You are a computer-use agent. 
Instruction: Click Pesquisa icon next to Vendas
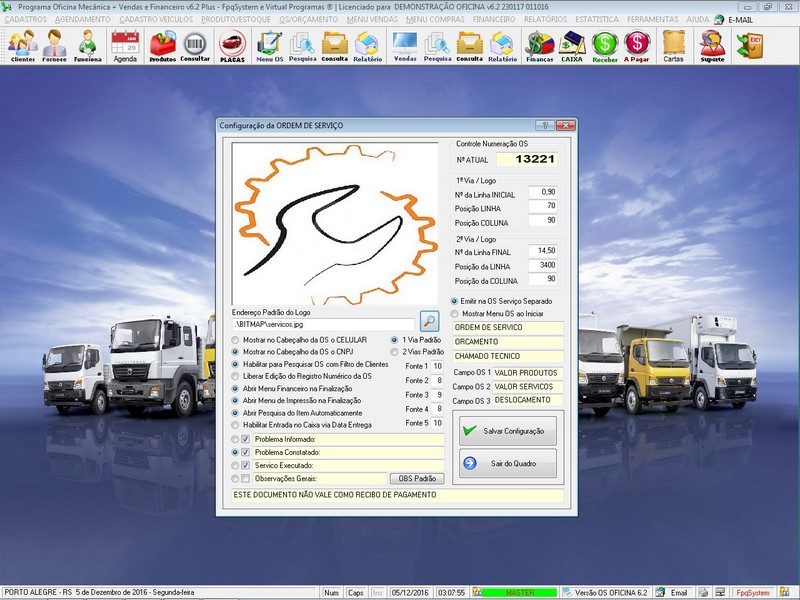[437, 46]
